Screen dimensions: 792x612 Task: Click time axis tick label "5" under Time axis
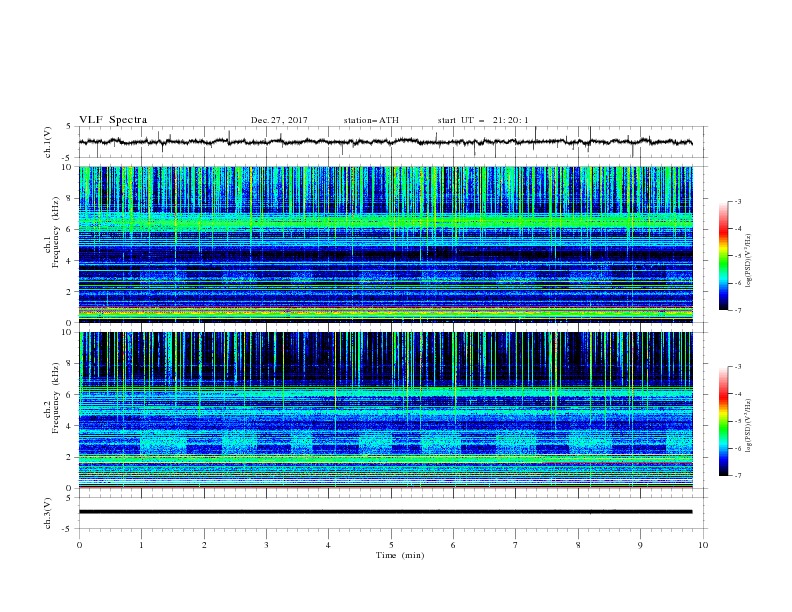[391, 545]
